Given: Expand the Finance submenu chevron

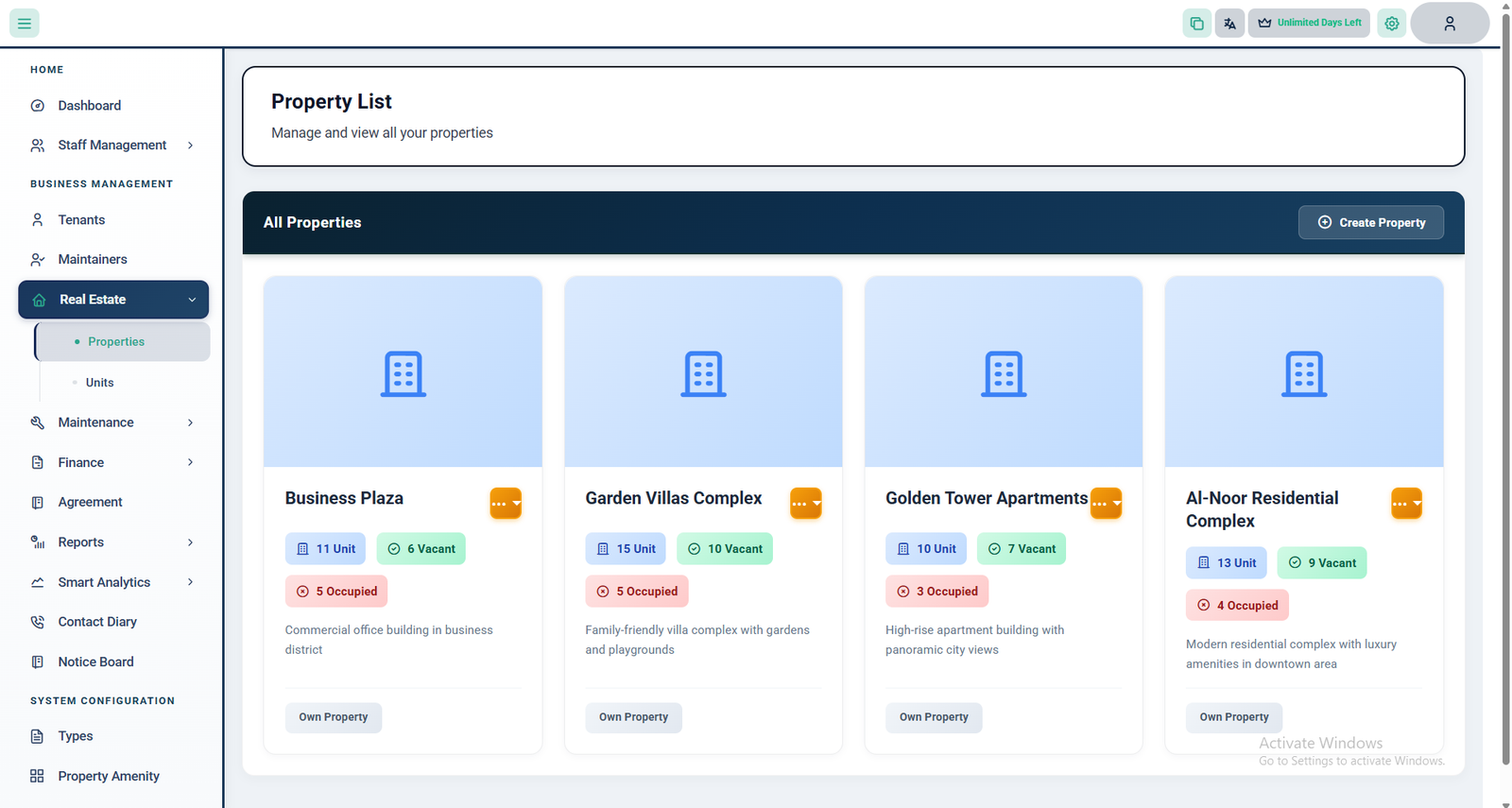Looking at the screenshot, I should click(x=190, y=462).
